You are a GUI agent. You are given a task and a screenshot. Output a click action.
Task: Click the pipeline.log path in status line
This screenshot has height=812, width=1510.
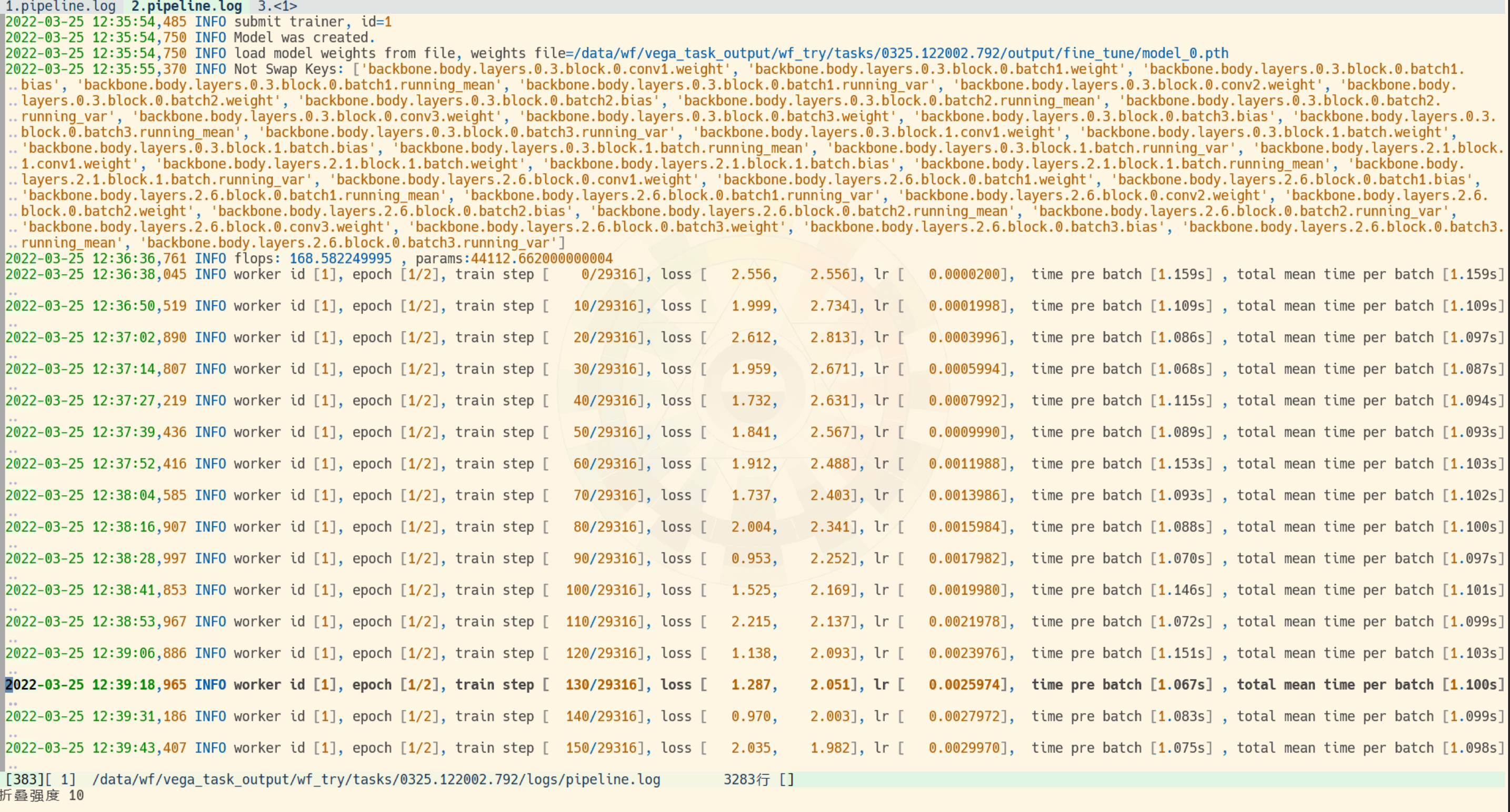pos(376,780)
